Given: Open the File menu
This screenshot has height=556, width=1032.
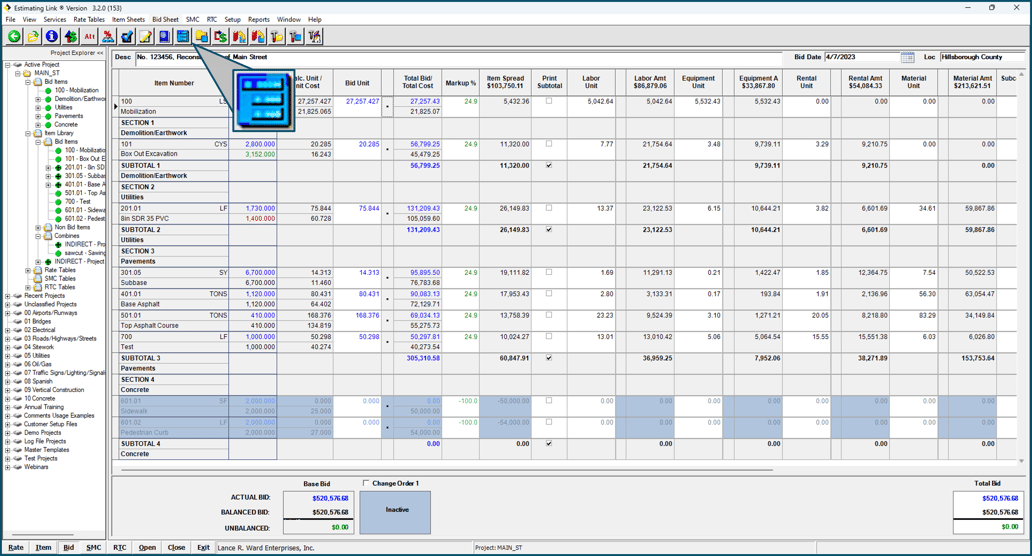Looking at the screenshot, I should (11, 19).
